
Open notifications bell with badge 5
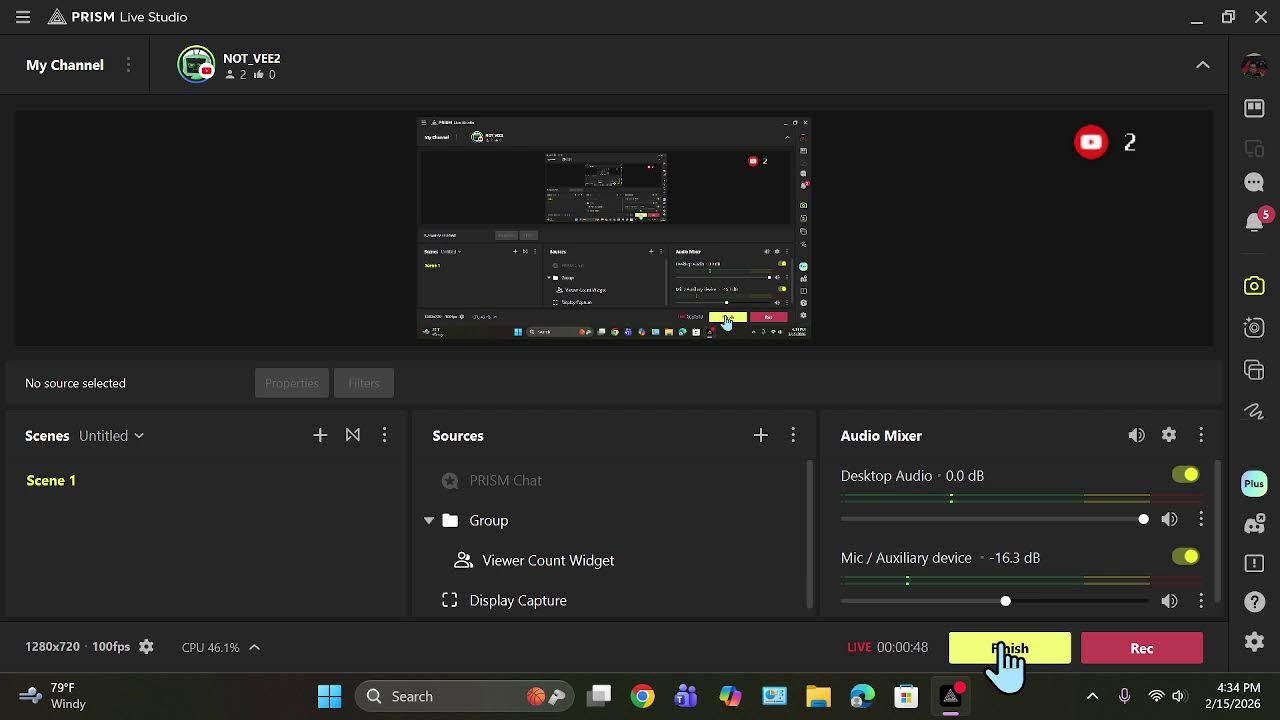click(1255, 222)
